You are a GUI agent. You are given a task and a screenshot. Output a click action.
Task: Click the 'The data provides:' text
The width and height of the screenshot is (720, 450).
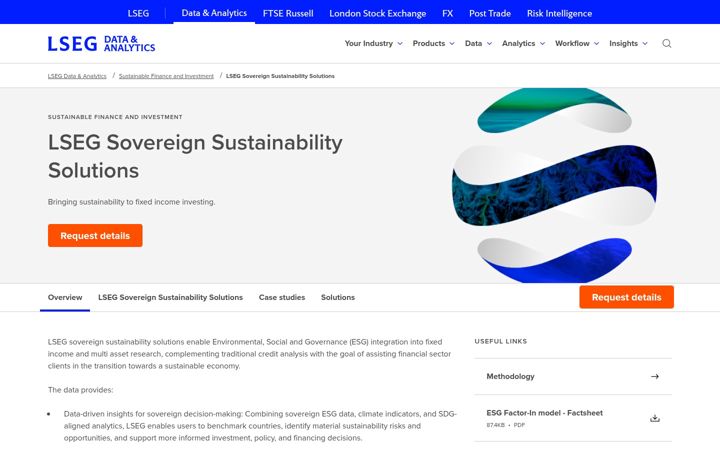[x=80, y=390]
